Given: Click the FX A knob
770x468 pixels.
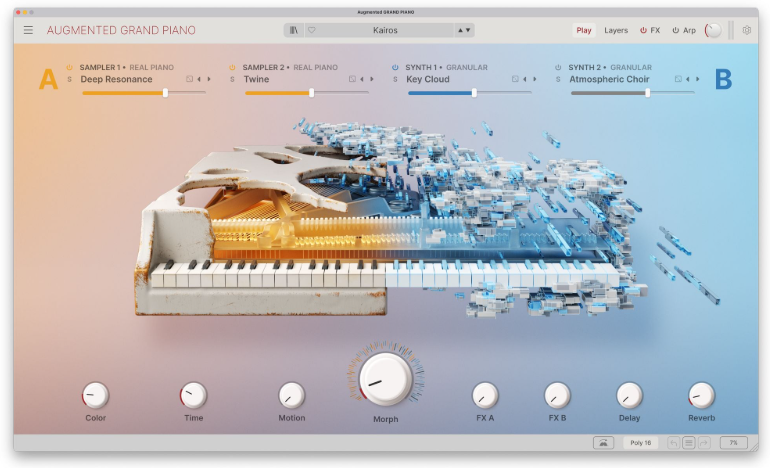Looking at the screenshot, I should pyautogui.click(x=485, y=395).
